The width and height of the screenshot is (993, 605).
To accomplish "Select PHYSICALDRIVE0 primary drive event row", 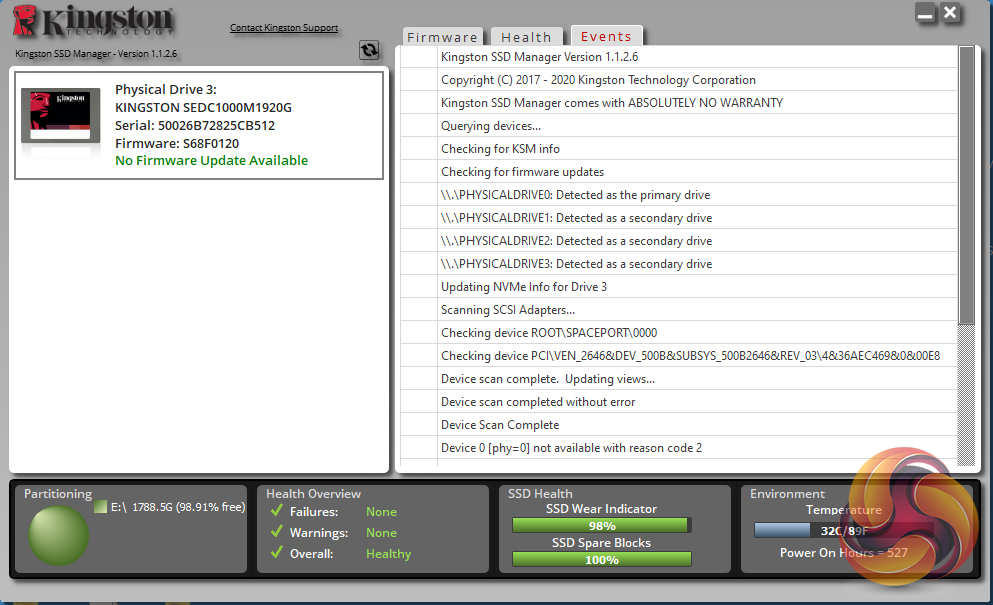I will [x=679, y=195].
